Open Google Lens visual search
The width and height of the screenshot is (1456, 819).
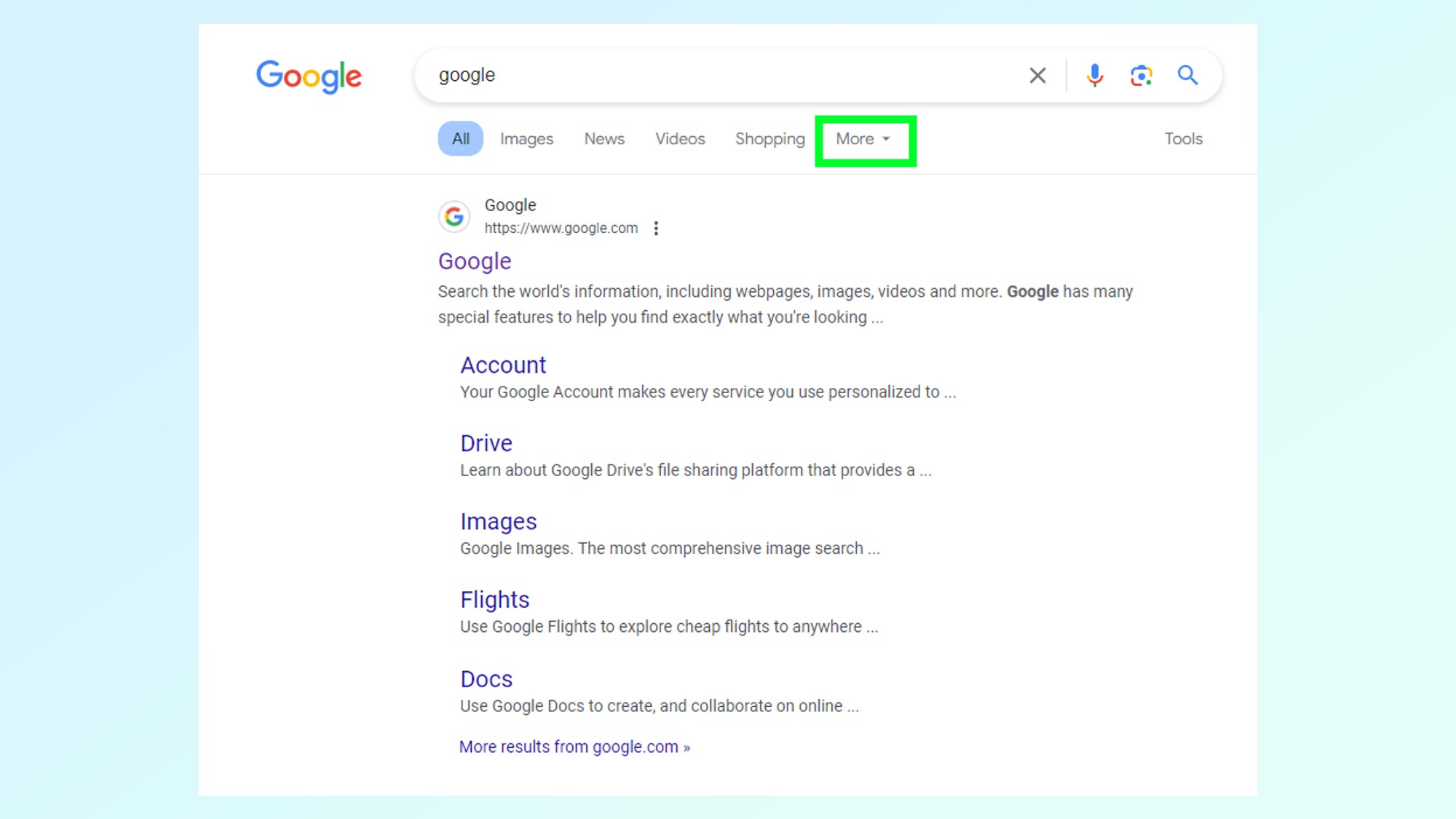pyautogui.click(x=1140, y=75)
